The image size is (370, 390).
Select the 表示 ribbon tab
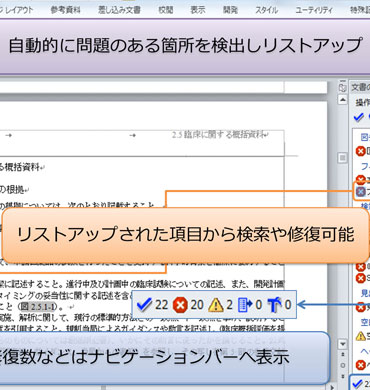click(x=198, y=10)
